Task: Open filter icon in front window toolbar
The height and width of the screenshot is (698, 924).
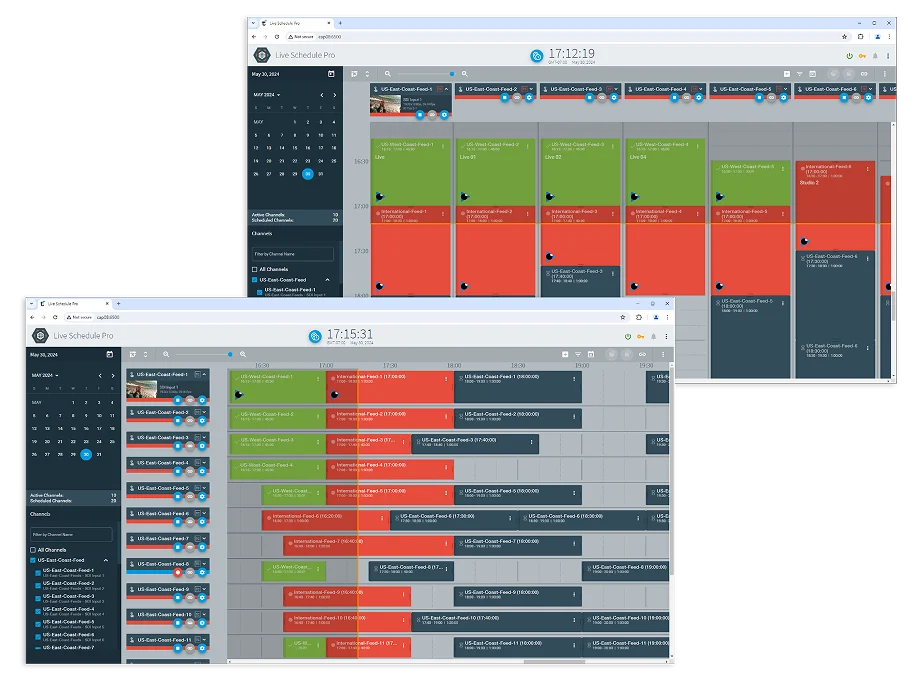Action: click(x=578, y=354)
